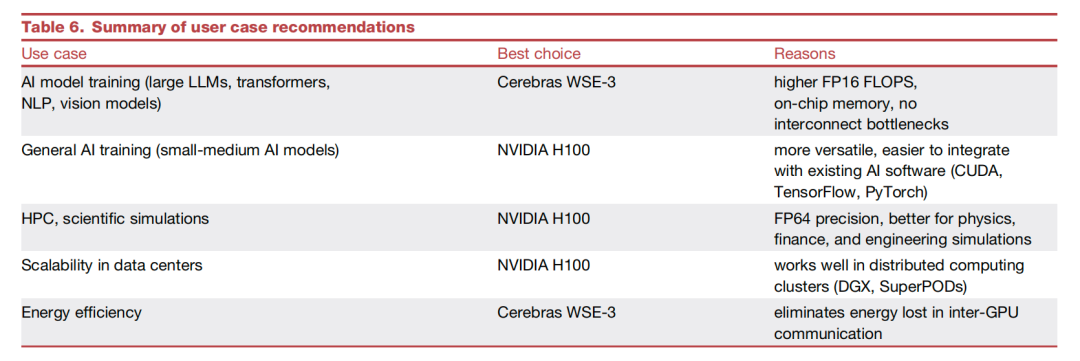Click 'Cerebras WSE-3' in the Energy efficiency row
The width and height of the screenshot is (1080, 361).
tap(556, 312)
